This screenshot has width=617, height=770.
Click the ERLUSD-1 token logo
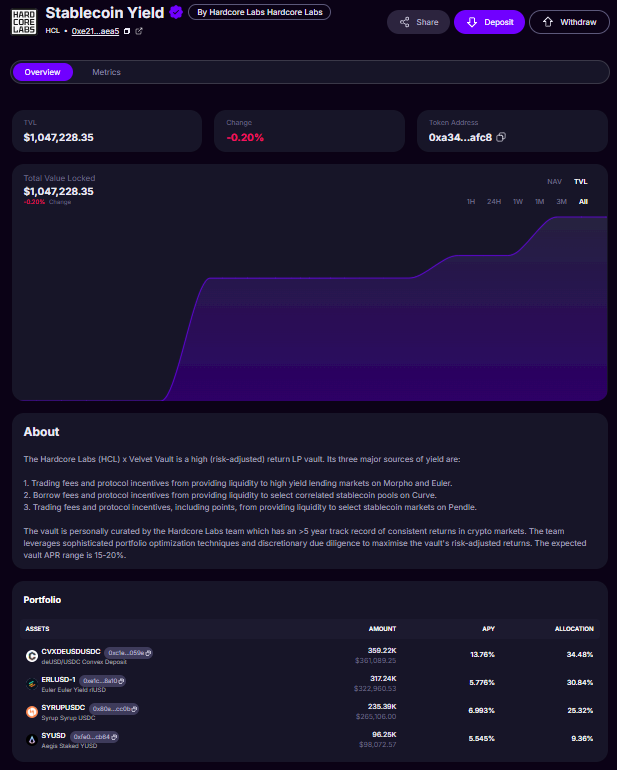pos(32,684)
